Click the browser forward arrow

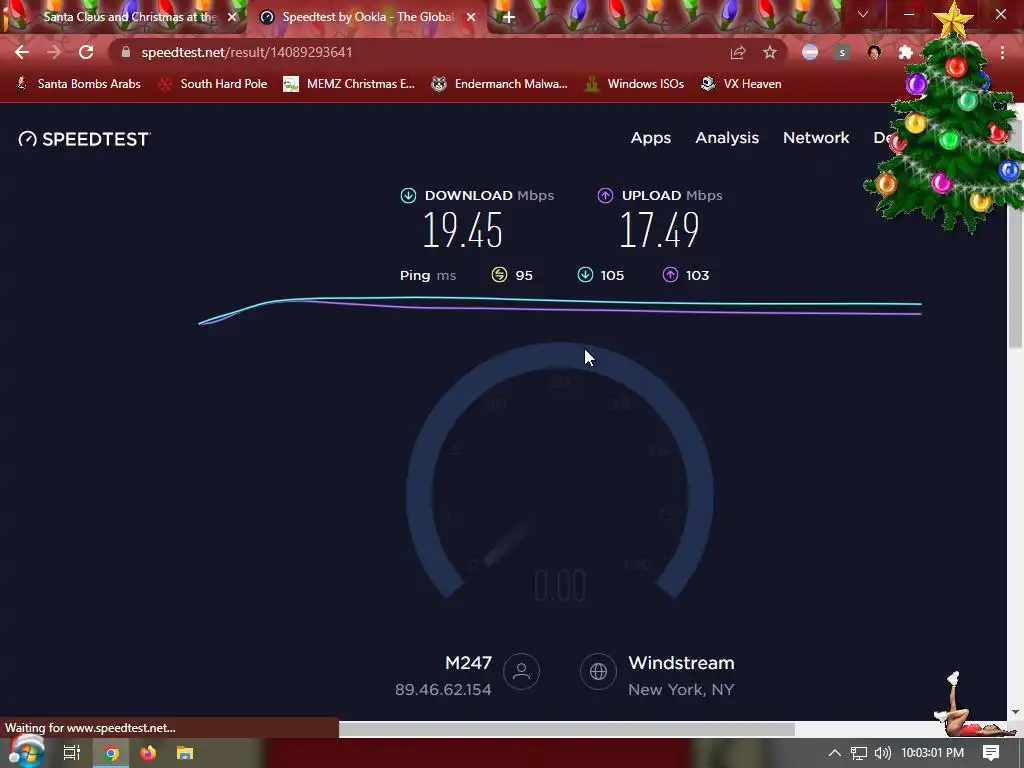54,52
